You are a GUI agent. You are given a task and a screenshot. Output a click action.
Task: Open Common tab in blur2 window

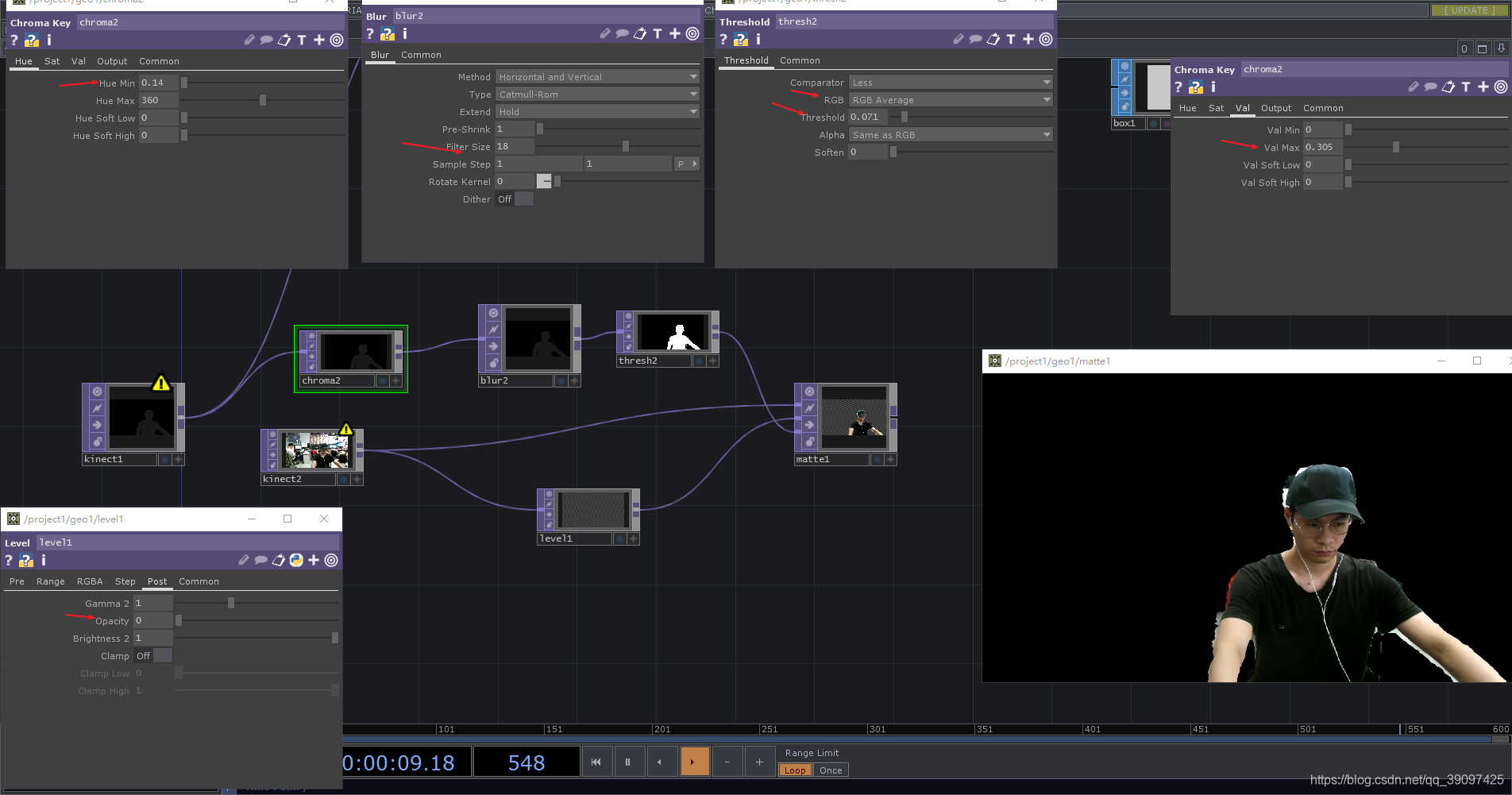(x=421, y=55)
